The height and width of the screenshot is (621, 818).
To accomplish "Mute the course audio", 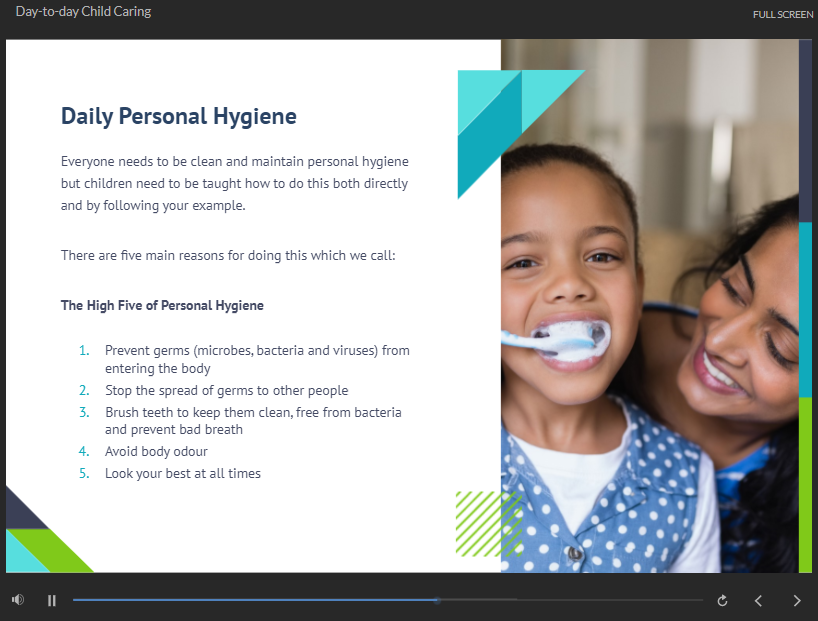I will coord(18,600).
